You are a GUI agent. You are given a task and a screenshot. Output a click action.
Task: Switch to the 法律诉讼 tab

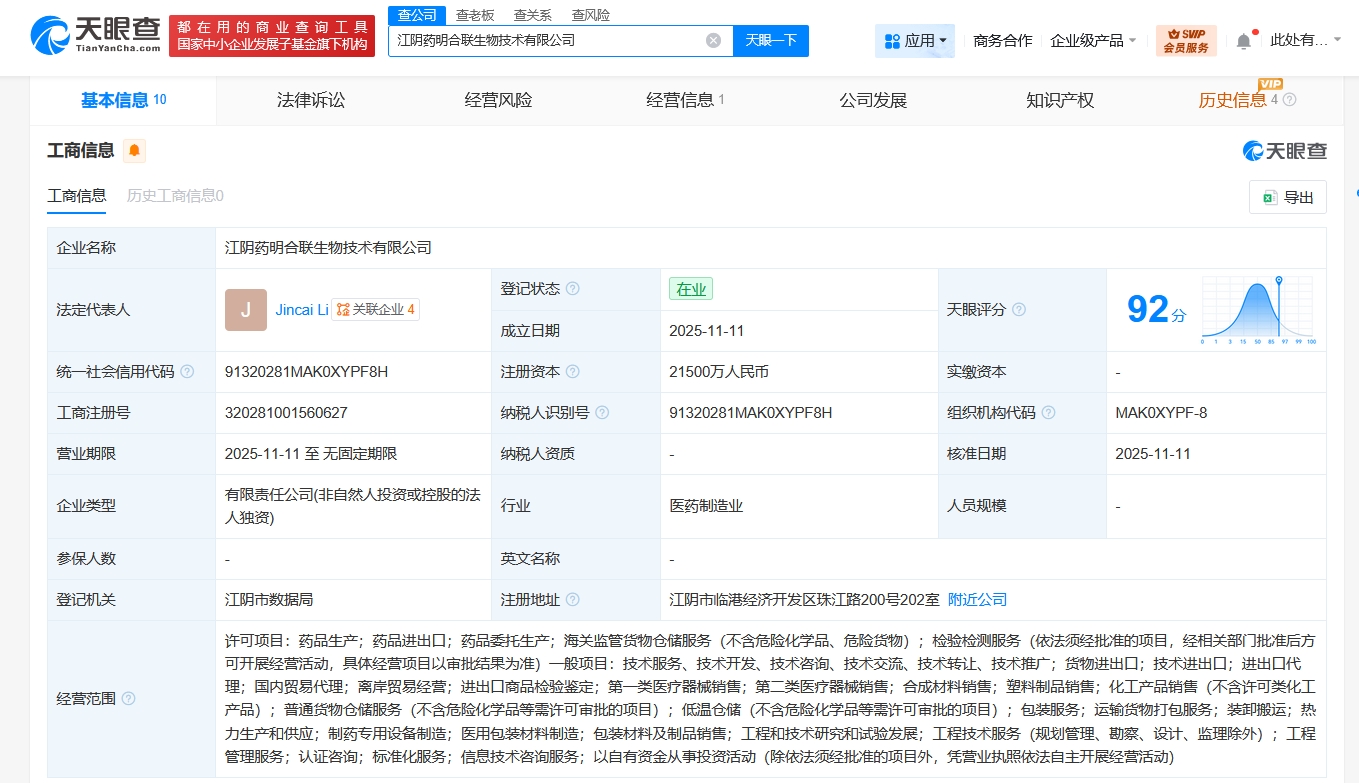310,100
